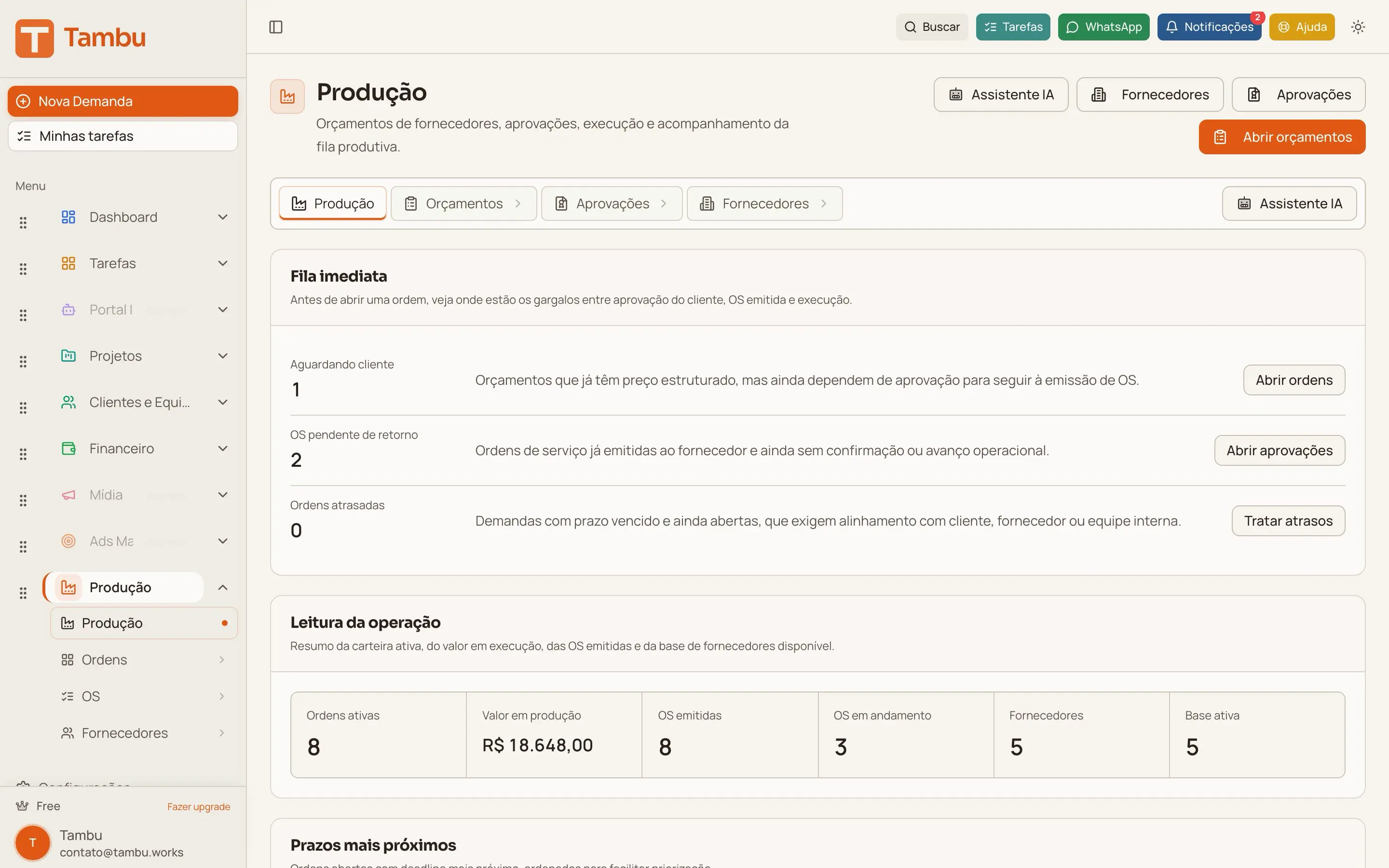Collapse the Produção section in the sidebar
Image resolution: width=1389 pixels, height=868 pixels.
tap(223, 587)
